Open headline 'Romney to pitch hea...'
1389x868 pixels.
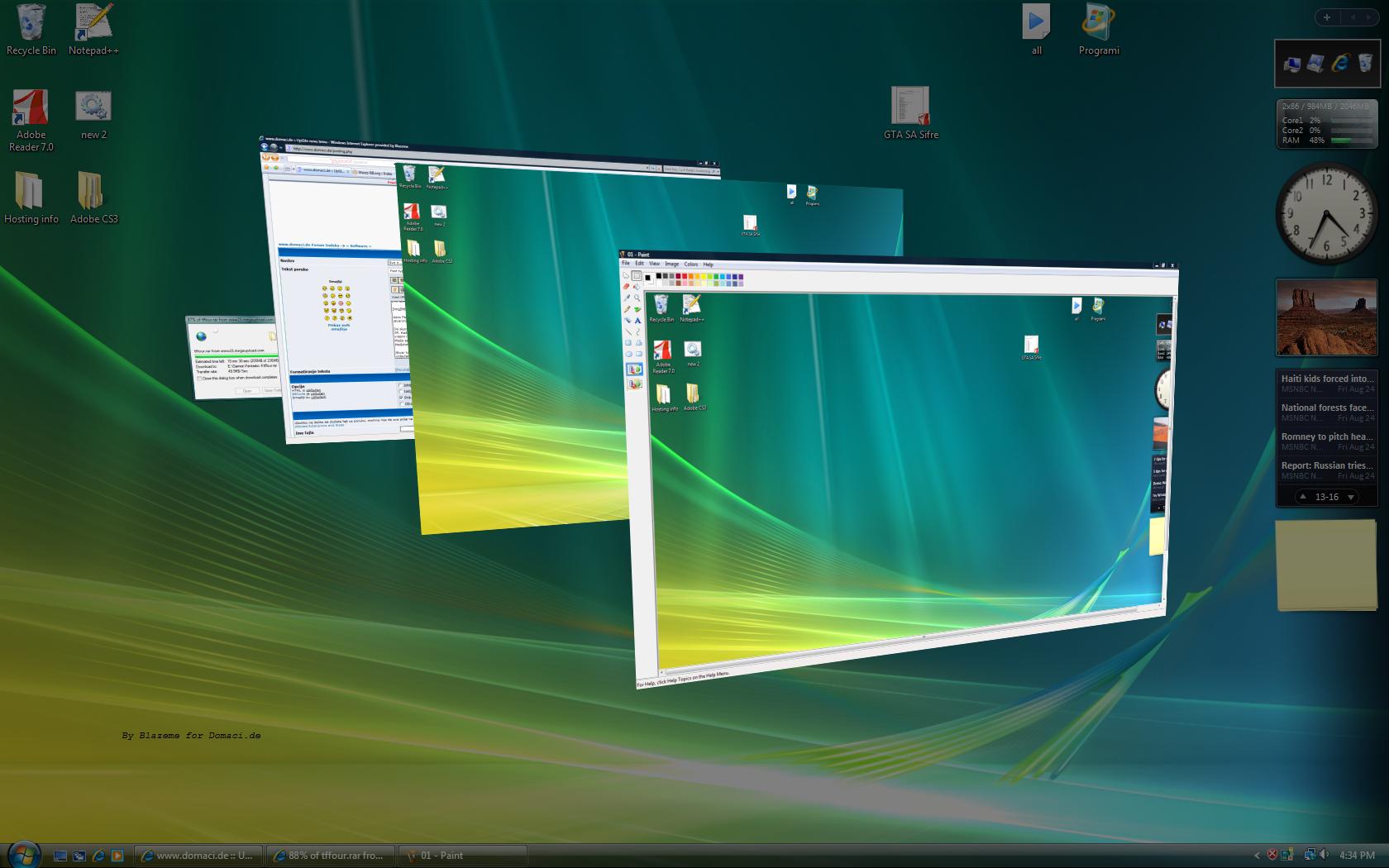pyautogui.click(x=1327, y=436)
